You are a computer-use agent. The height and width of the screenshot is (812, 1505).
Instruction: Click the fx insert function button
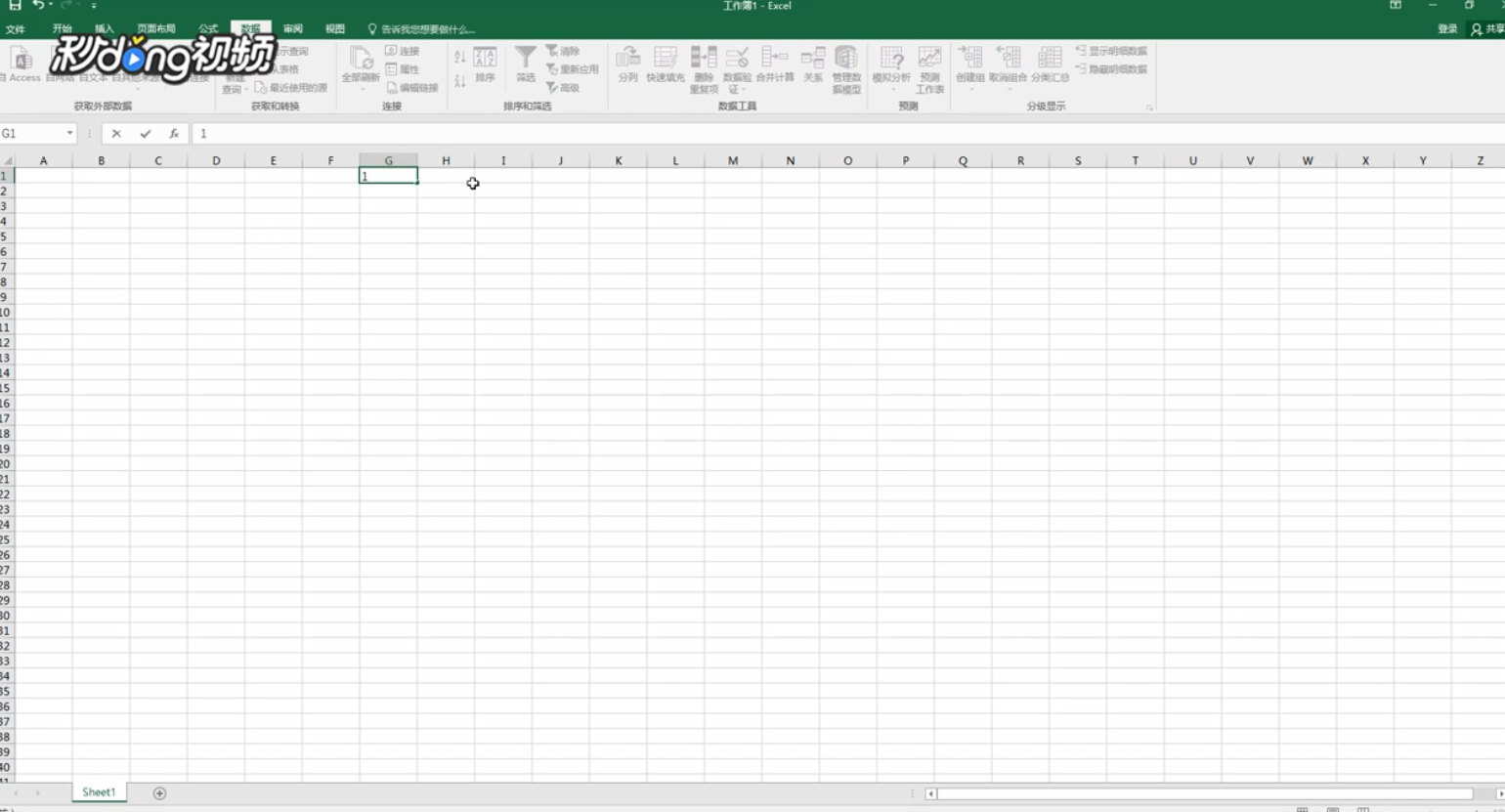click(x=174, y=134)
